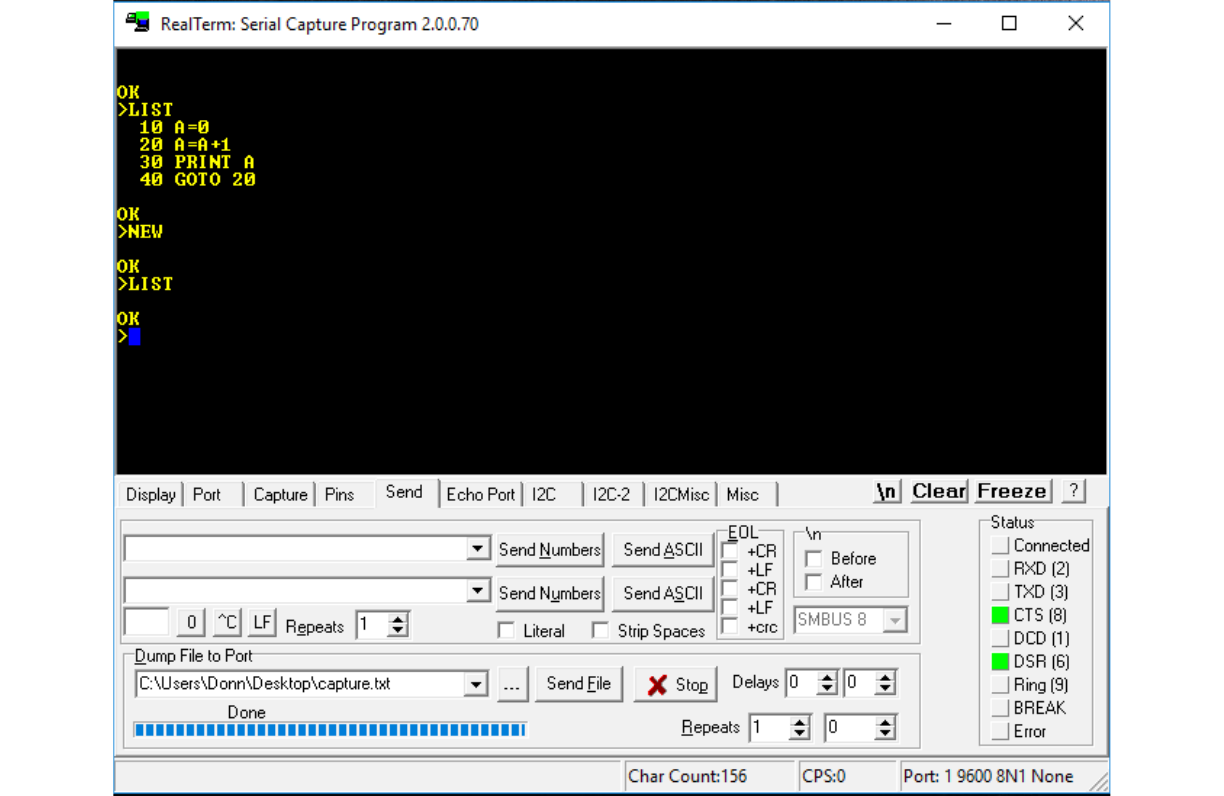The height and width of the screenshot is (796, 1224).
Task: Toggle the Strip Spaces checkbox
Action: pyautogui.click(x=600, y=631)
